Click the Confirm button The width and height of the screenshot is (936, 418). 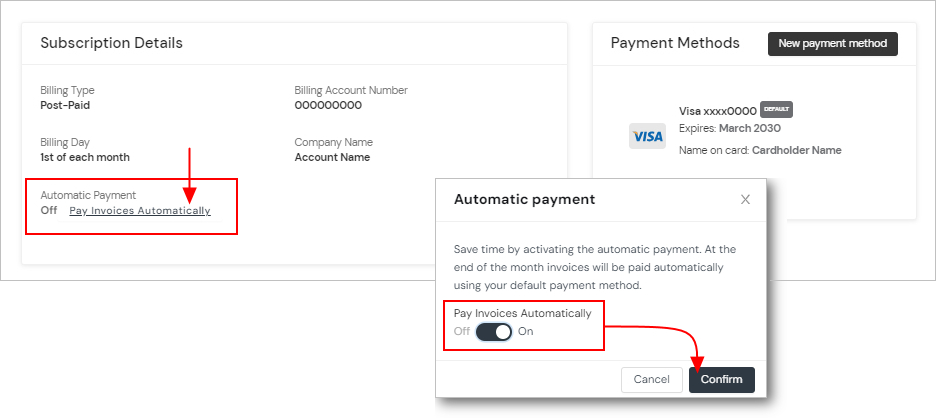pyautogui.click(x=721, y=380)
